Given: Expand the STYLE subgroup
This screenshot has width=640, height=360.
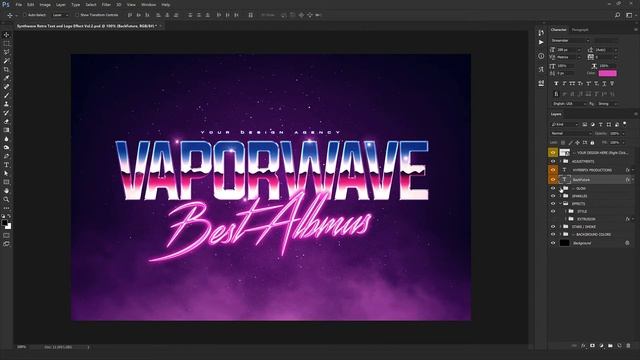Looking at the screenshot, I should [x=566, y=211].
